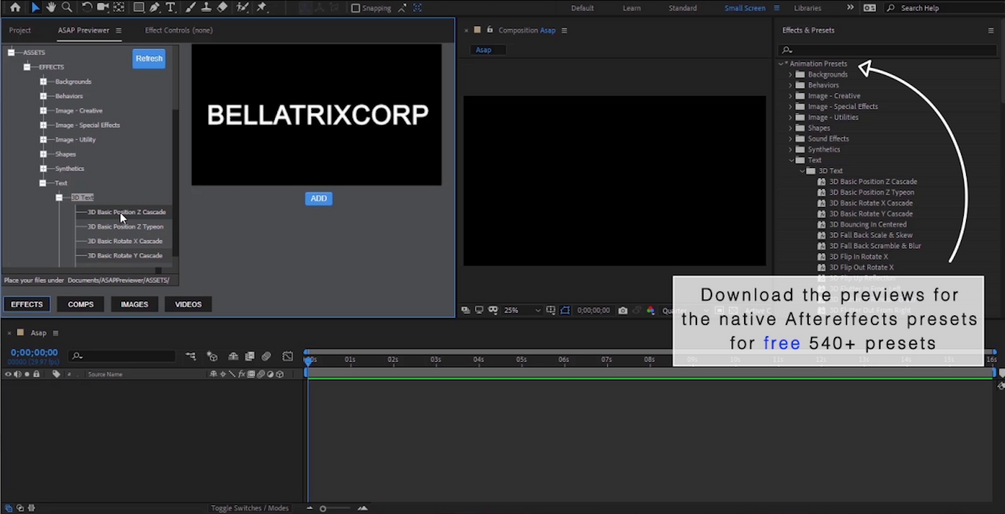Viewport: 1005px width, 514px height.
Task: Collapse the Text node in ASAP Previewer
Action: (43, 183)
